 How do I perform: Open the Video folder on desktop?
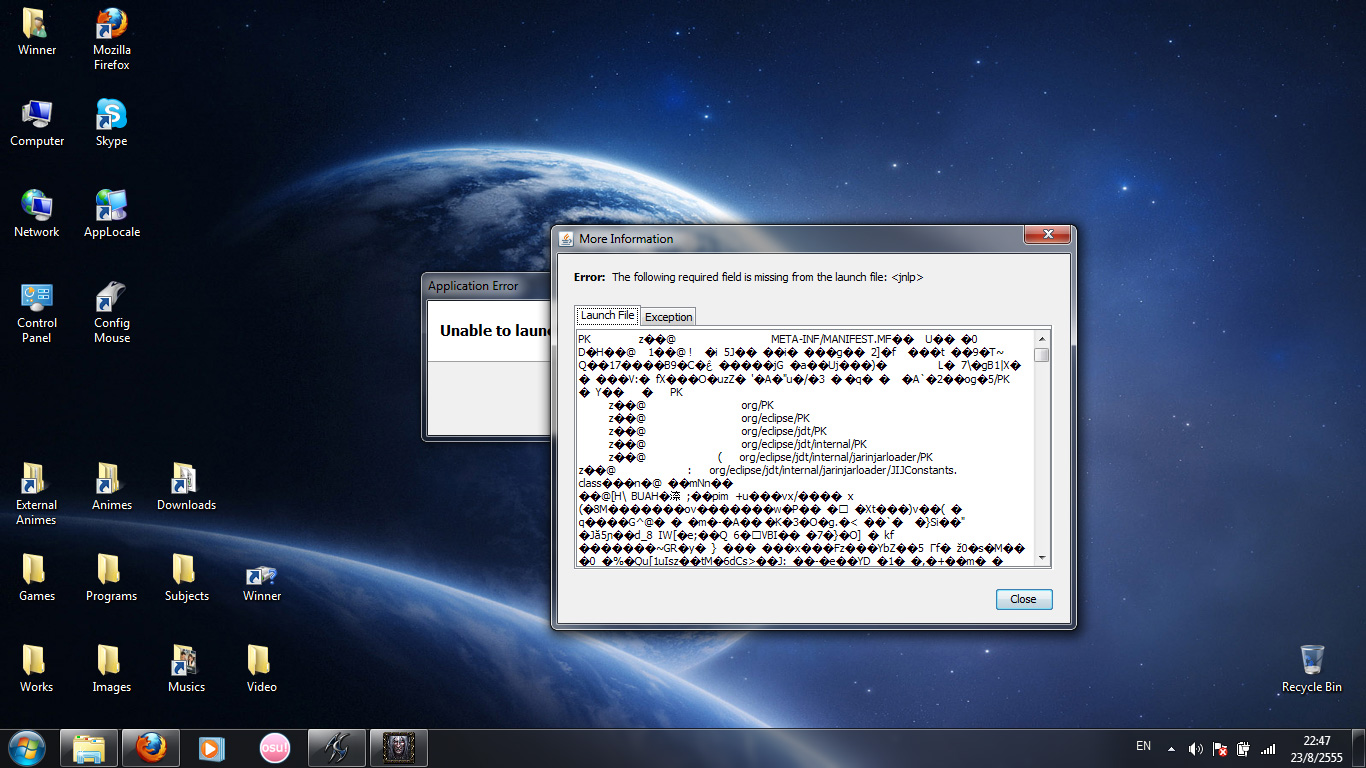point(262,670)
